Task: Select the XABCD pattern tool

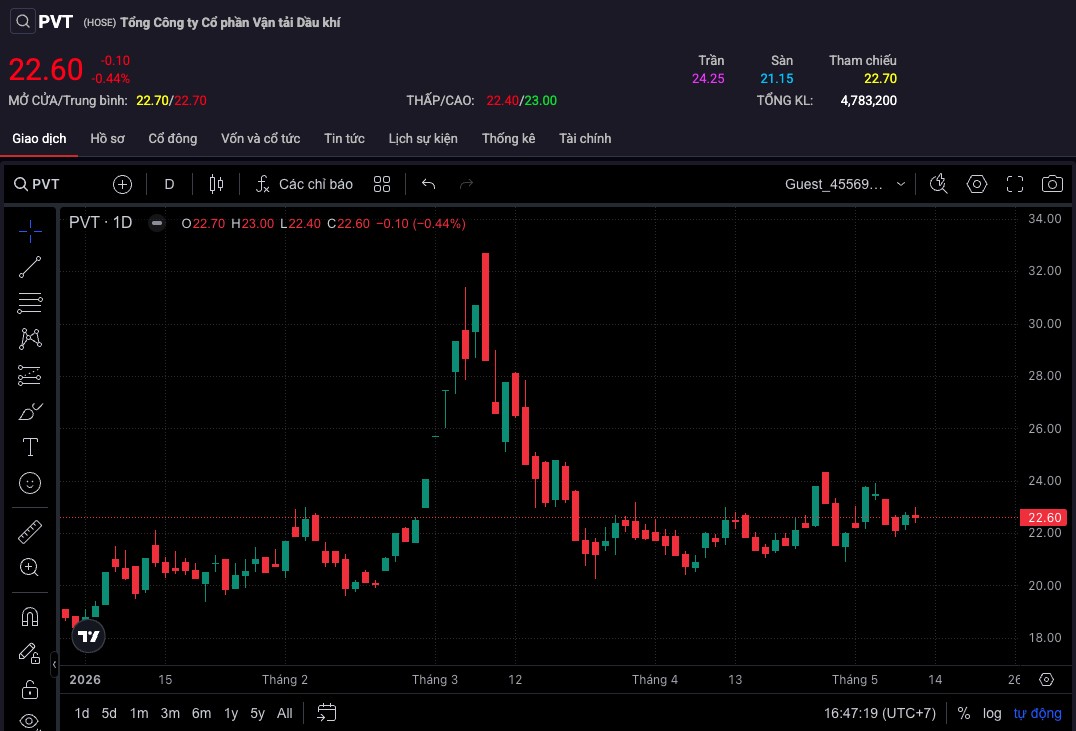Action: tap(30, 338)
